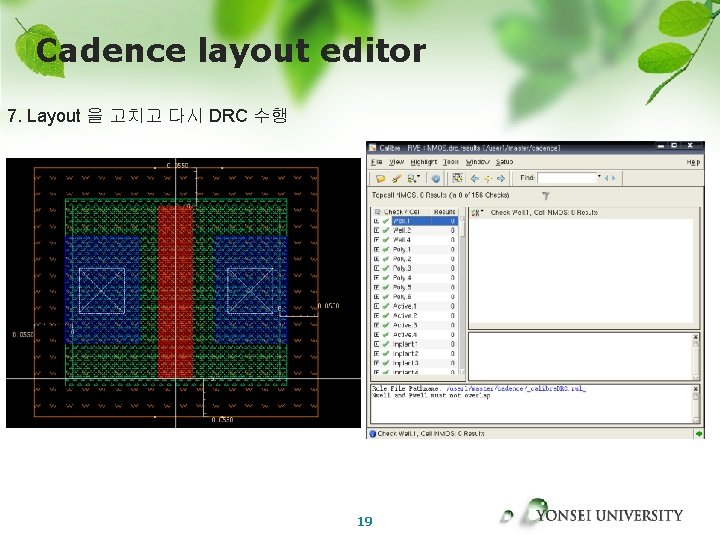720x540 pixels.
Task: Click the find next small arrow
Action: tap(613, 178)
